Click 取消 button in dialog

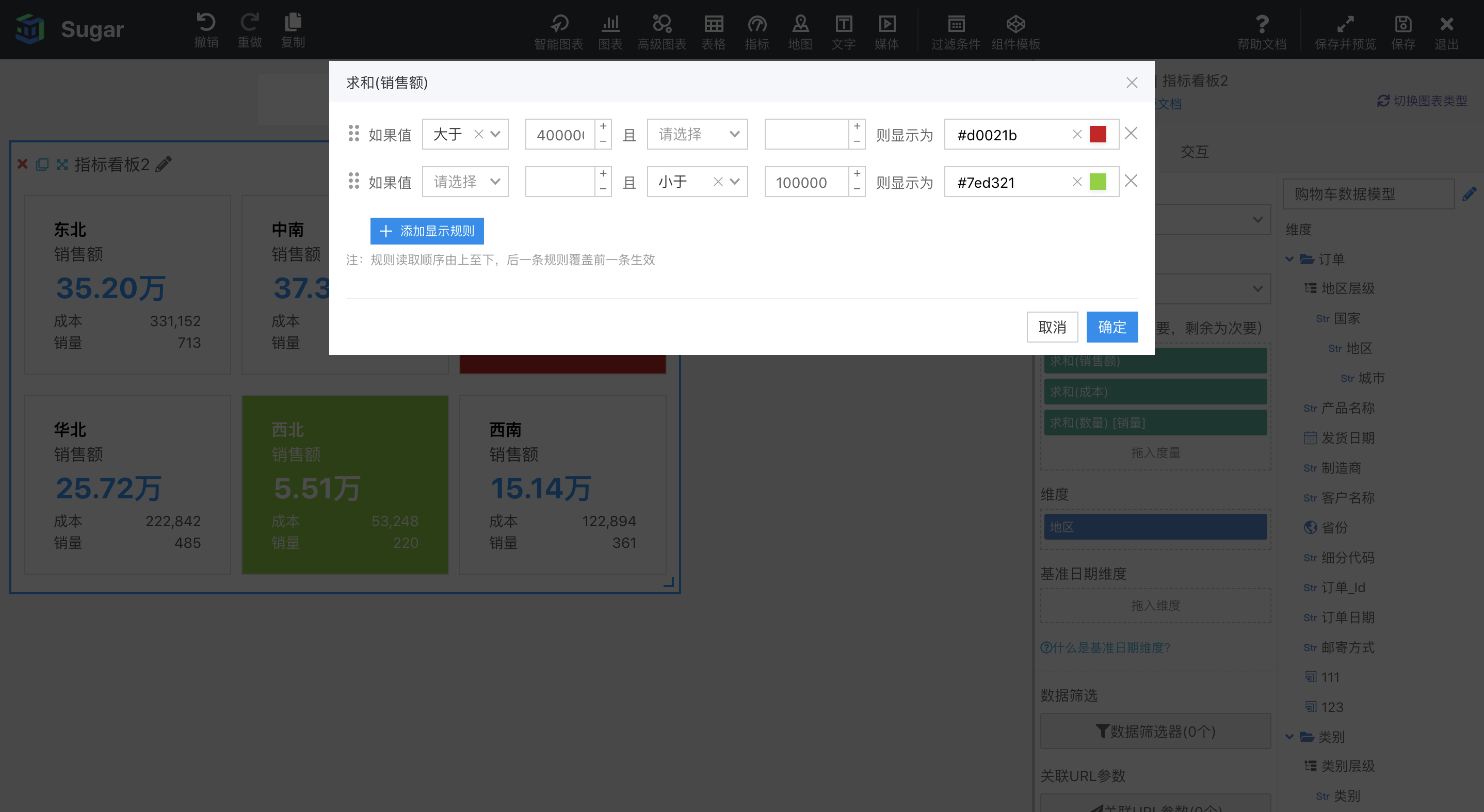1052,327
